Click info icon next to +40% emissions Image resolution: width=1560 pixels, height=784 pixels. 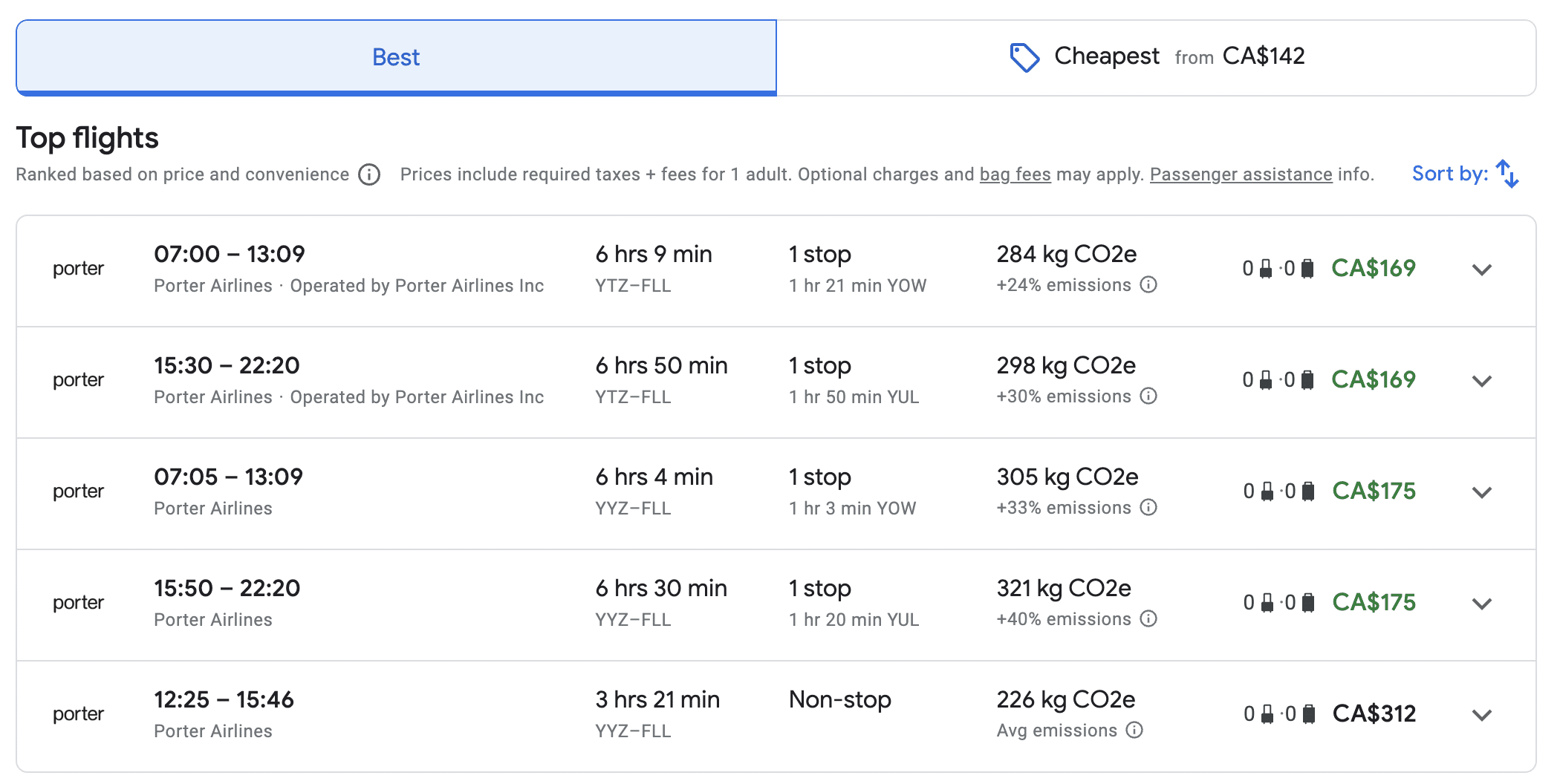[1148, 619]
